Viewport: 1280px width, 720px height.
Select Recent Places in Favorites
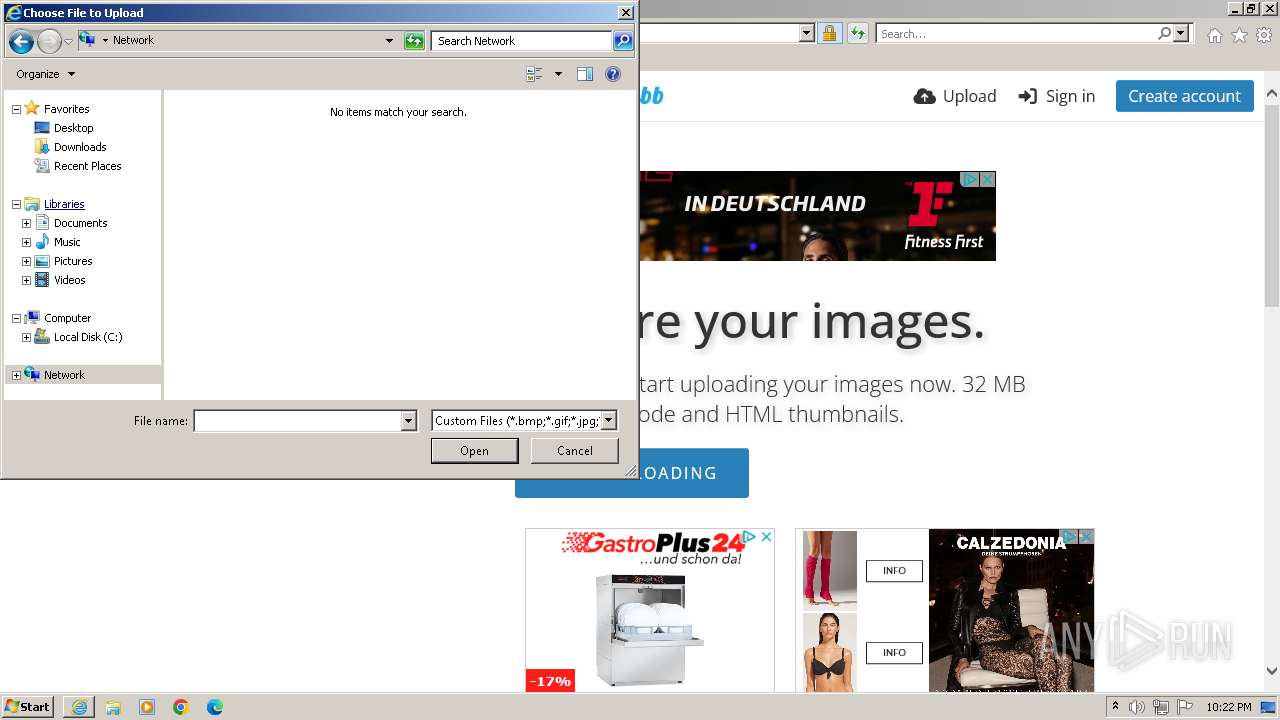87,166
